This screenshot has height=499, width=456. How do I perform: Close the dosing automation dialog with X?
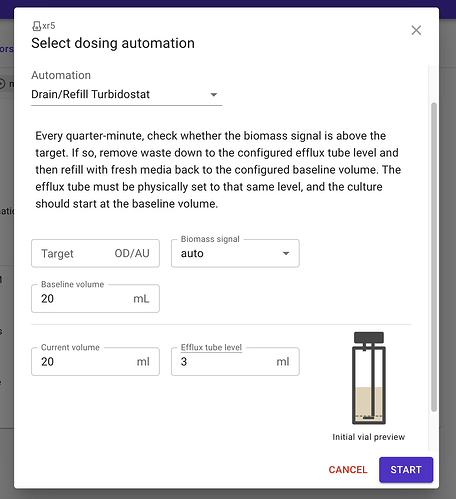tap(416, 30)
